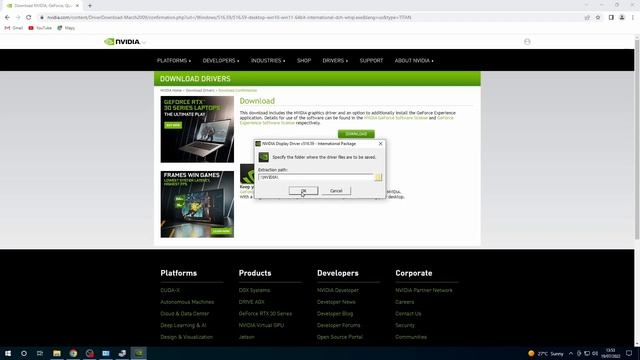Open a new browser tab with plus icon

[90, 6]
